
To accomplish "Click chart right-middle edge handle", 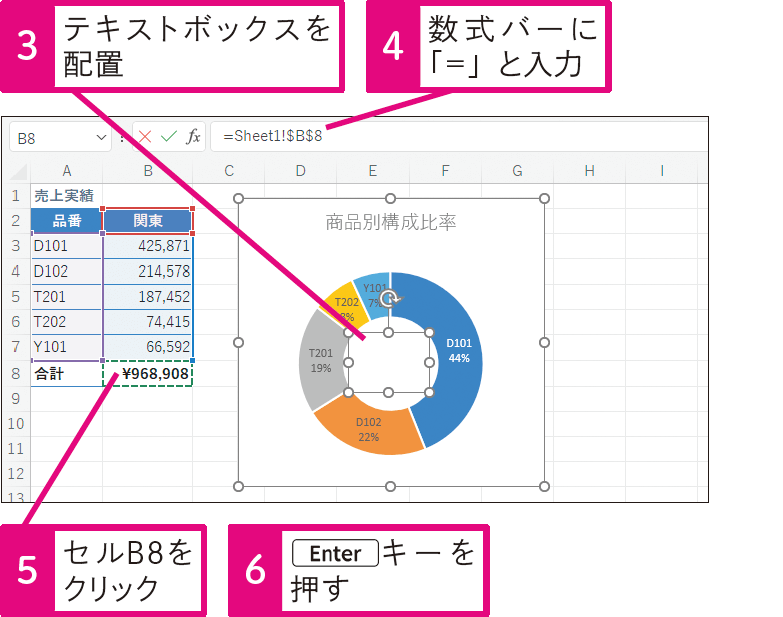I will pos(544,342).
